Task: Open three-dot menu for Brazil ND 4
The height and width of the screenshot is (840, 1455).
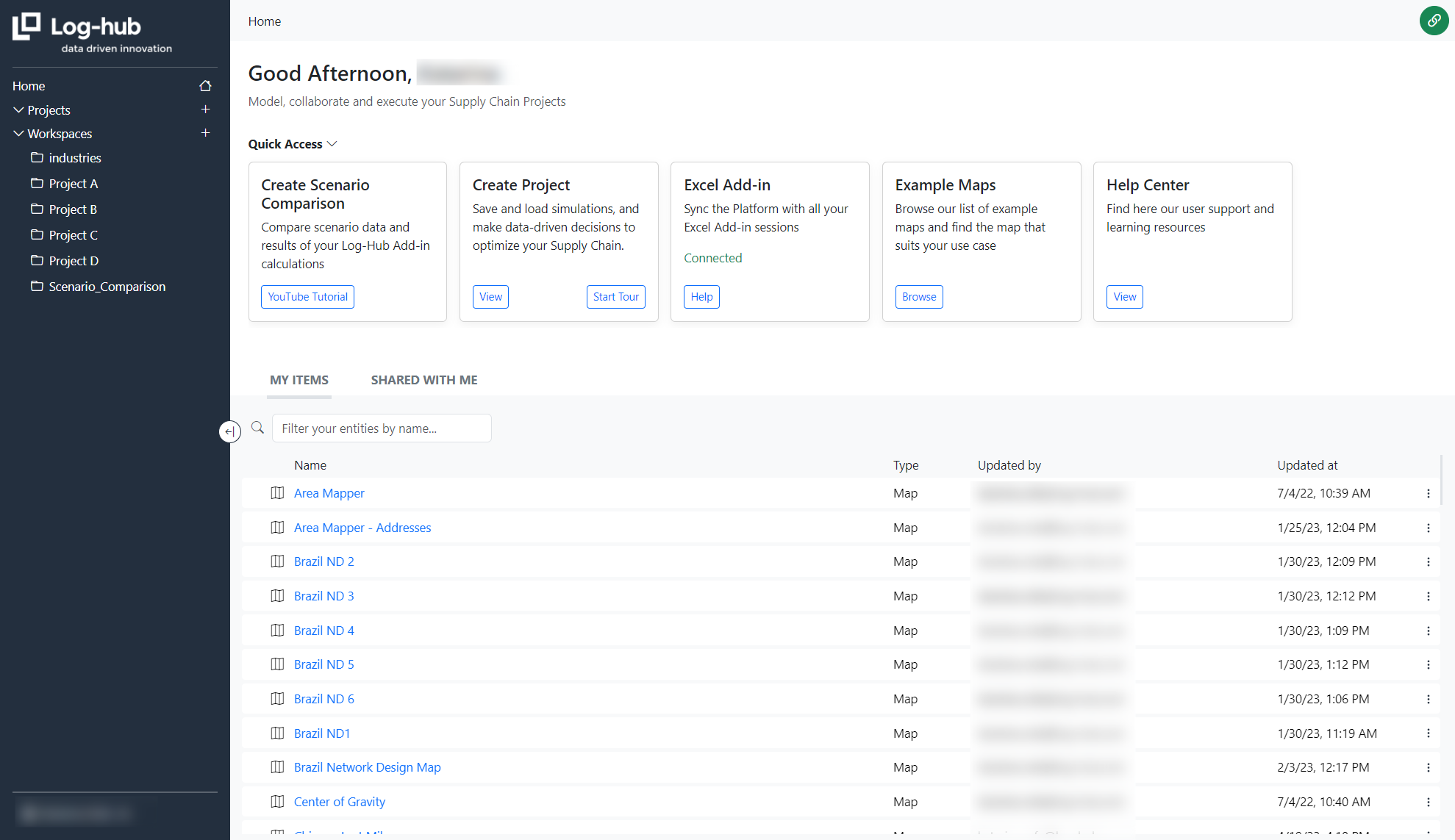Action: tap(1428, 631)
